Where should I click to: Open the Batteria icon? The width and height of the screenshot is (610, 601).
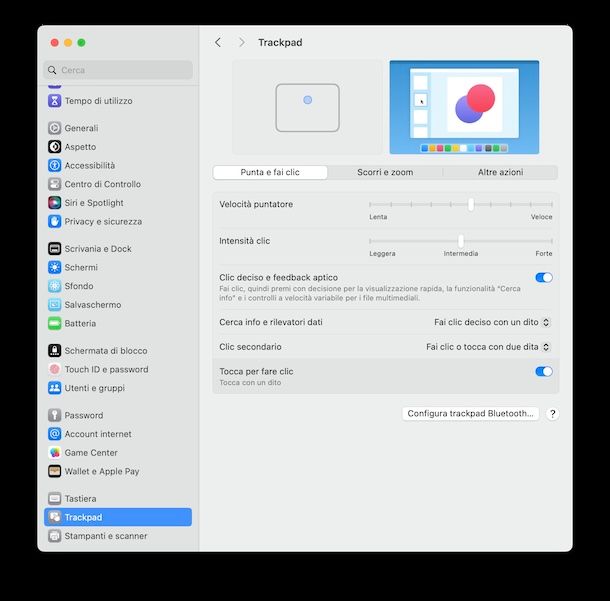tap(54, 323)
